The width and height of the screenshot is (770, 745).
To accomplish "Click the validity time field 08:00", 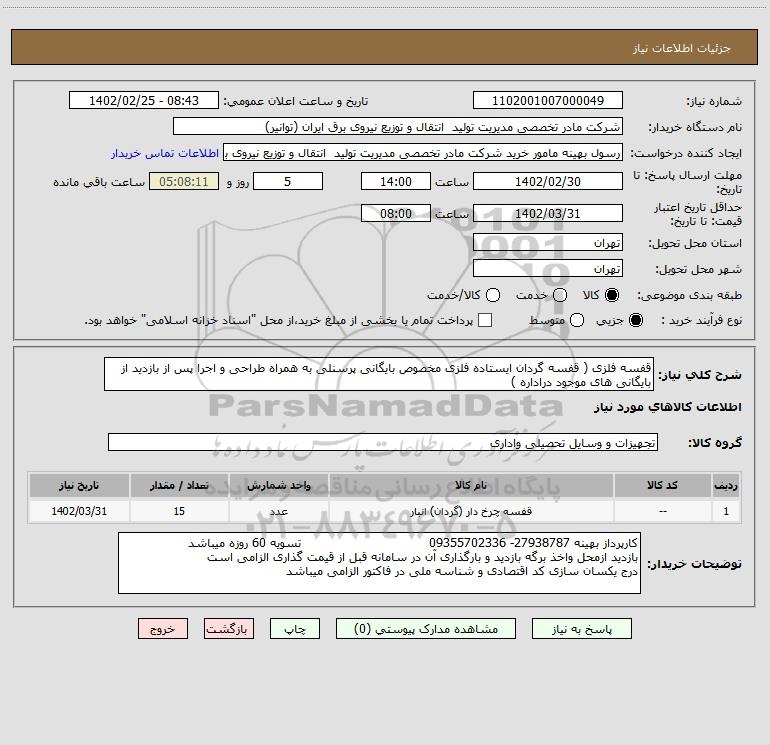I will pos(396,213).
